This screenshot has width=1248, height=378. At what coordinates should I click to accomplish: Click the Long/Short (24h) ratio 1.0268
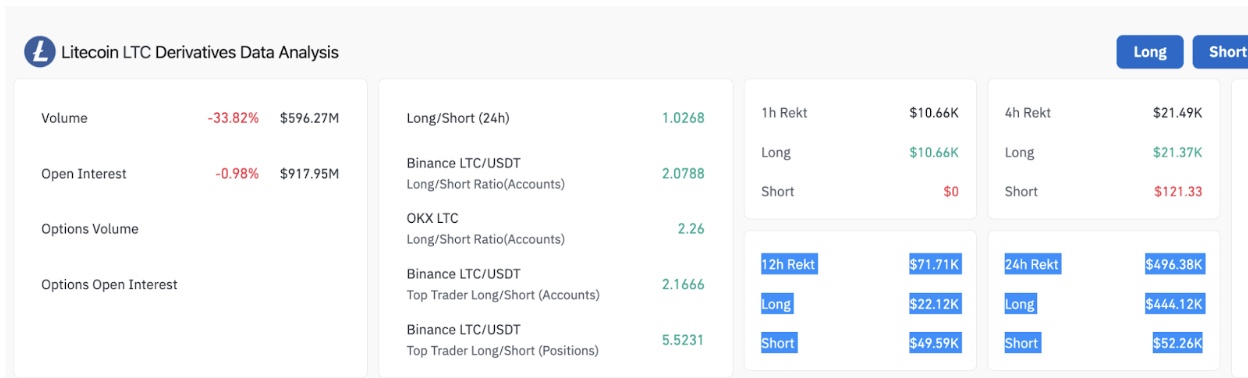click(683, 118)
